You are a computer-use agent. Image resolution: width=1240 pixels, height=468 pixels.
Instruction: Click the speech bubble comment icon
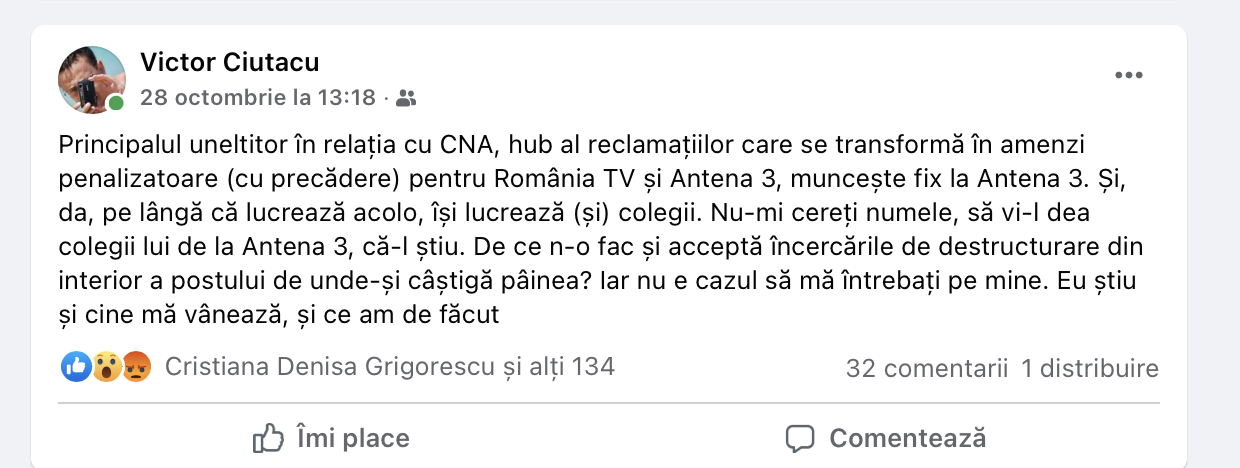click(x=799, y=438)
